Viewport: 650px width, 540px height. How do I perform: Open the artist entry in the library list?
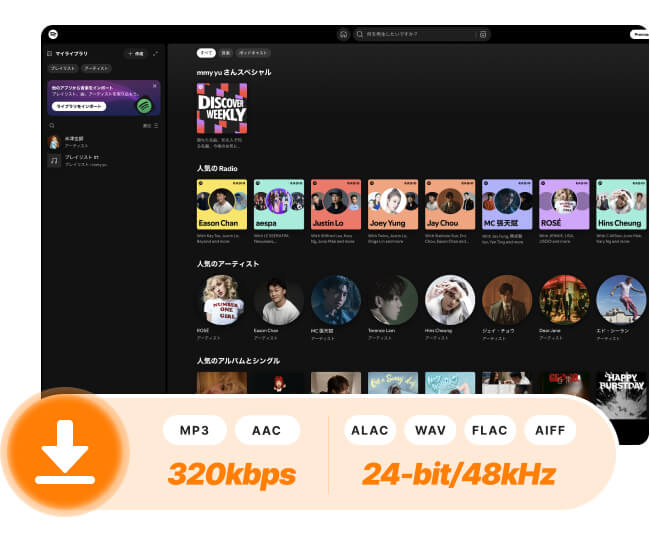104,142
